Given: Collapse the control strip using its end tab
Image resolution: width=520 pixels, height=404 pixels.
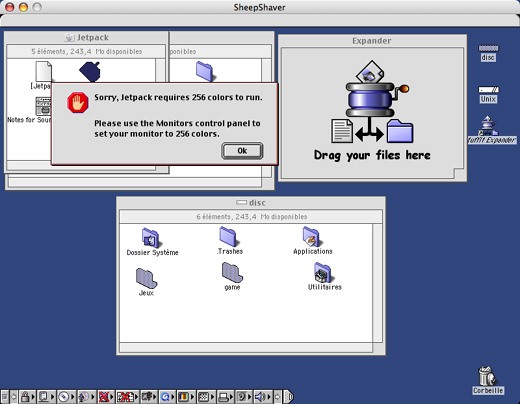Looking at the screenshot, I should 289,397.
